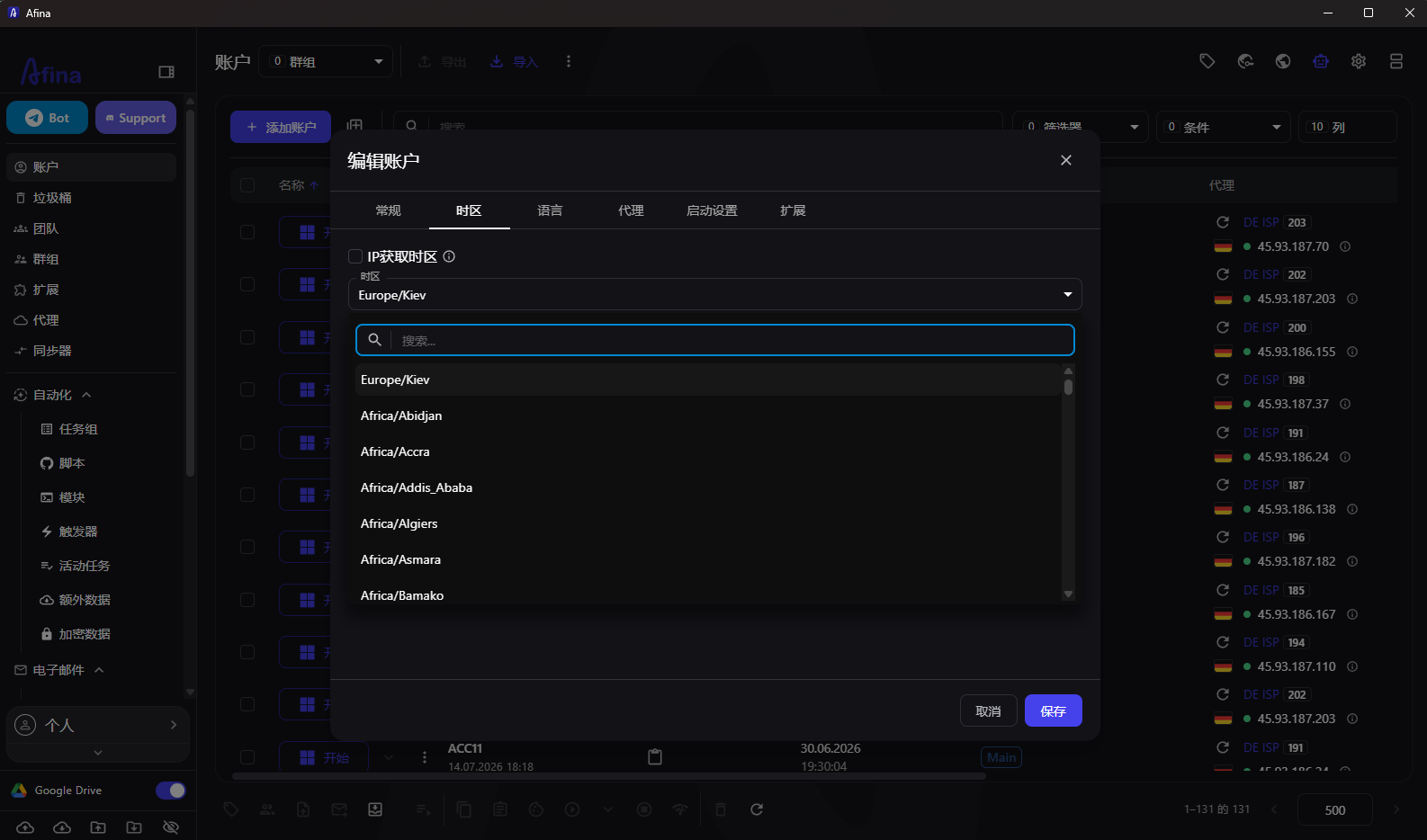
Task: Click the robot icon in top toolbar
Action: [x=1321, y=61]
